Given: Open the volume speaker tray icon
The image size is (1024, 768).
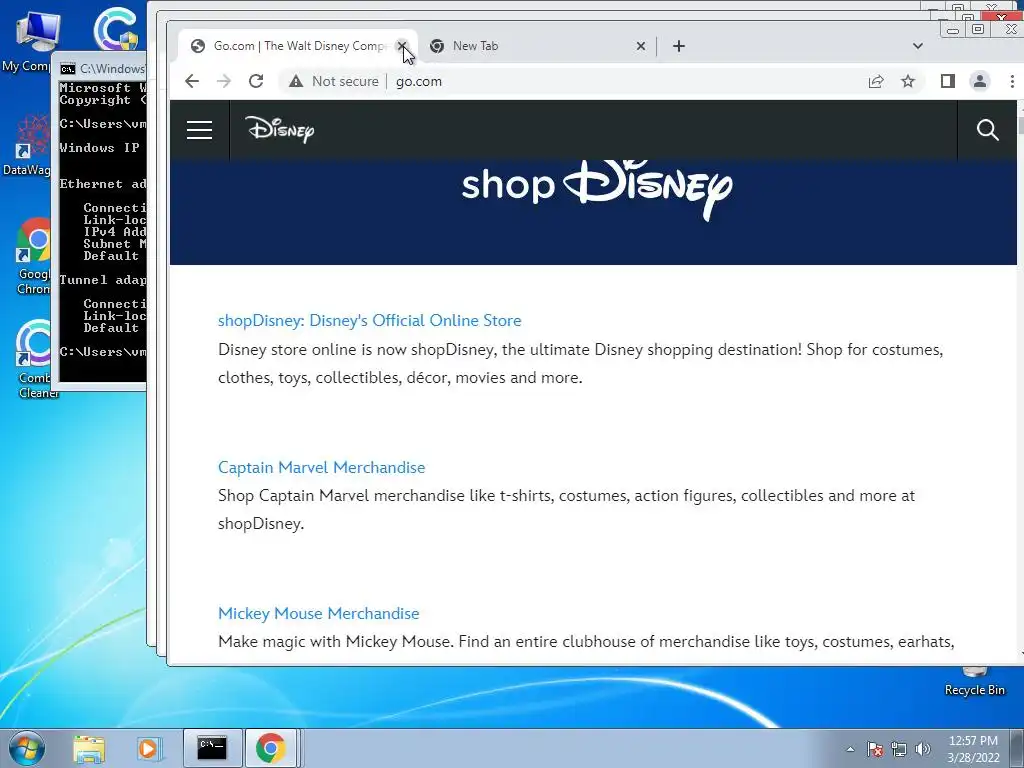Looking at the screenshot, I should tap(922, 749).
